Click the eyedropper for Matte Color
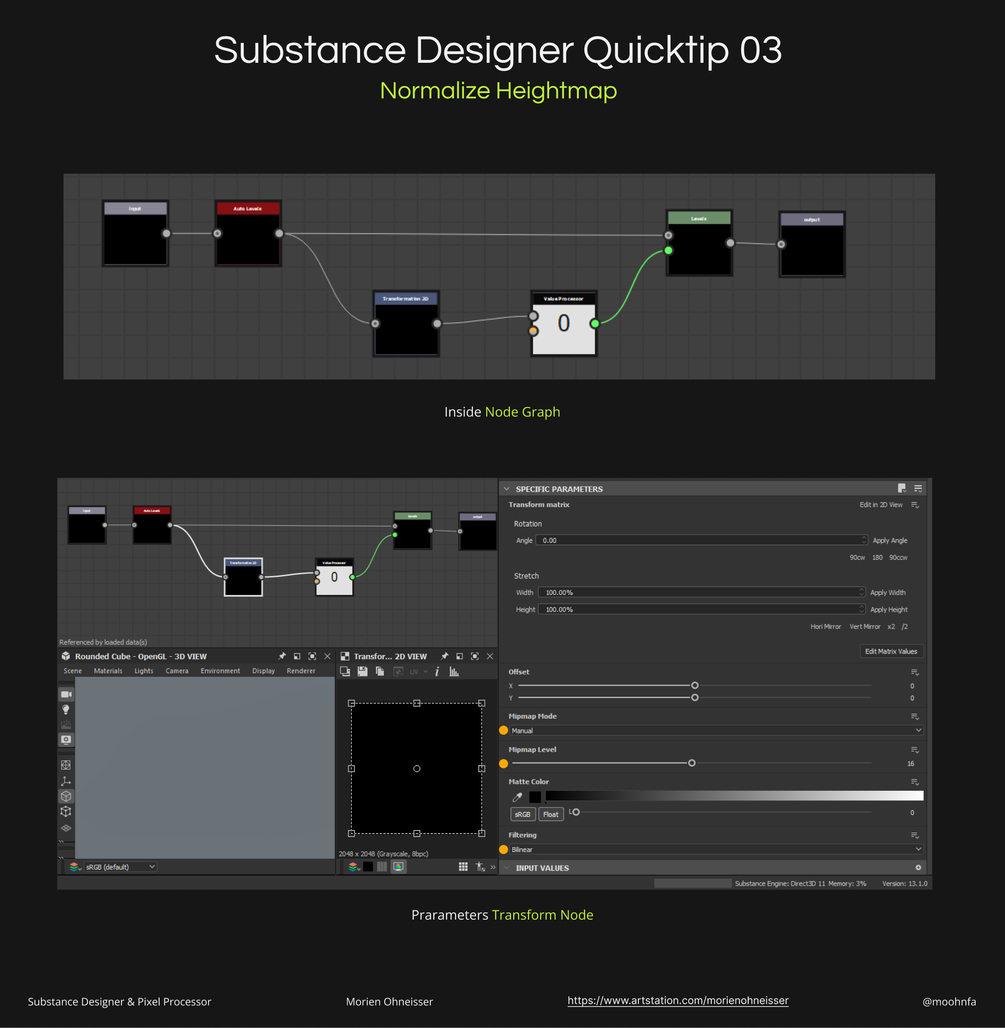This screenshot has width=1005, height=1028. [517, 797]
